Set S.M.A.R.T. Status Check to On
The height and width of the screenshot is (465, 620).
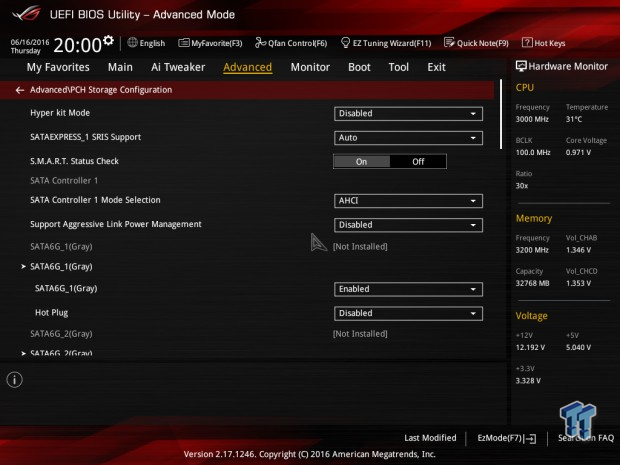tap(361, 162)
